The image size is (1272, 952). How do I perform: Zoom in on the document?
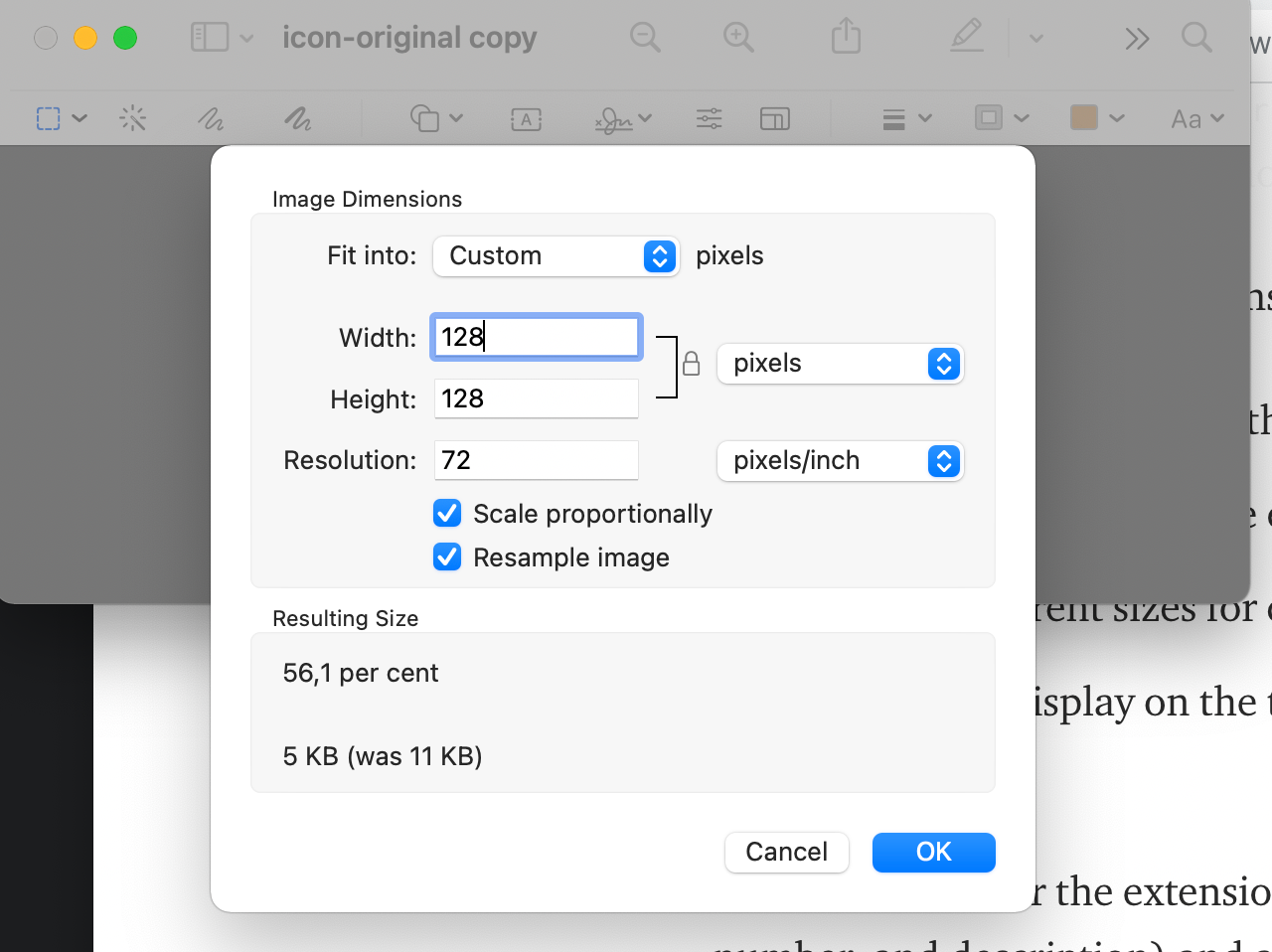[x=738, y=38]
